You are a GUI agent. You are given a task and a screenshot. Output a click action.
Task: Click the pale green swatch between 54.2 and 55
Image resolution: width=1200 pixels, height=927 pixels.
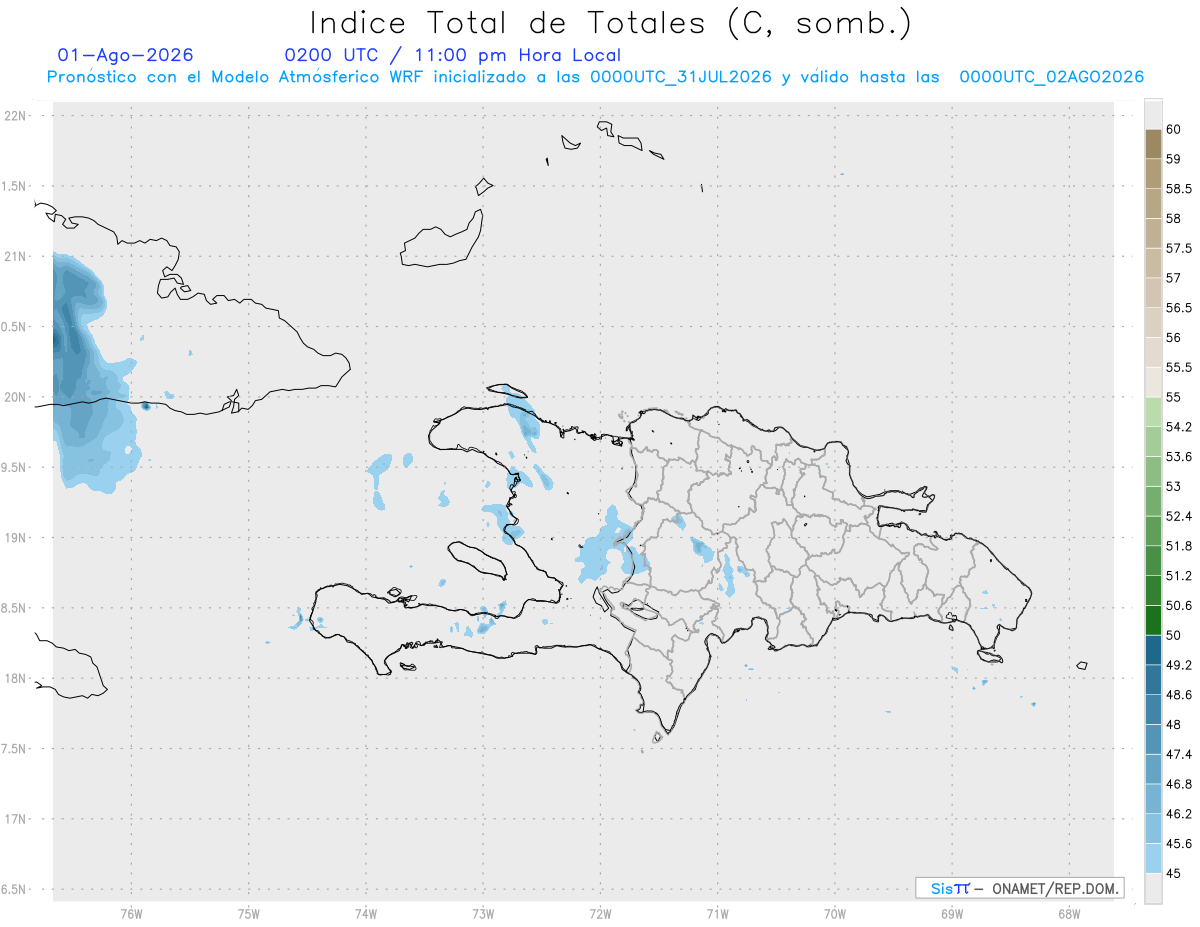pos(1153,412)
